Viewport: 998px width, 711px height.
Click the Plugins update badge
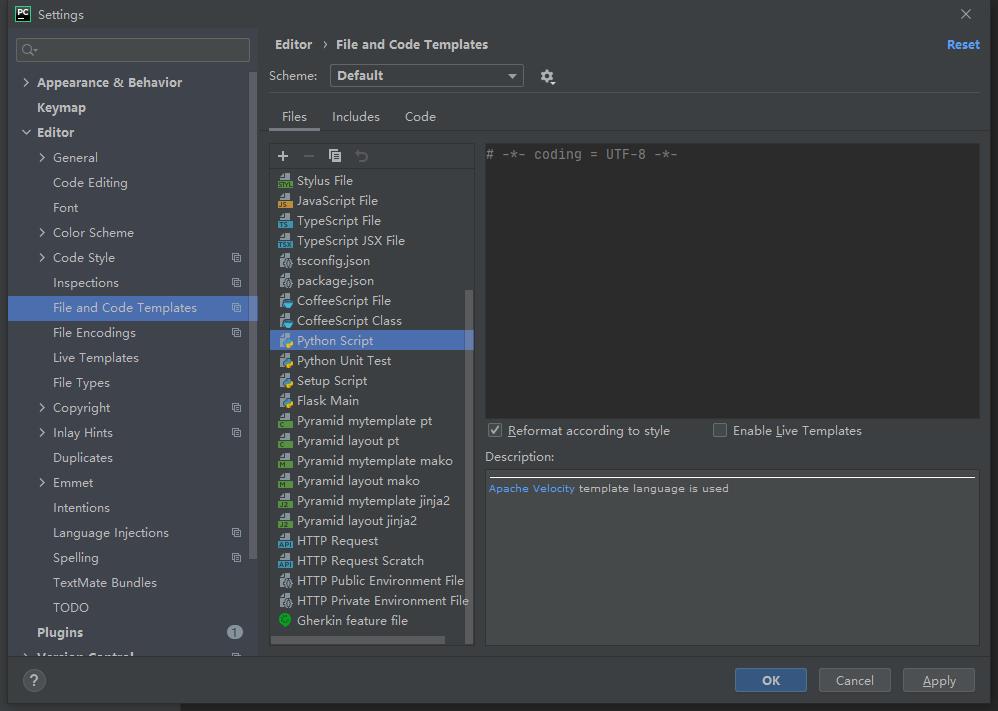pos(235,632)
